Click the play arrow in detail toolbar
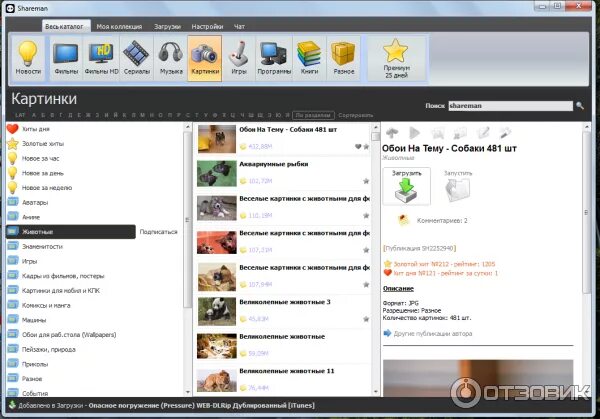 (x=414, y=133)
